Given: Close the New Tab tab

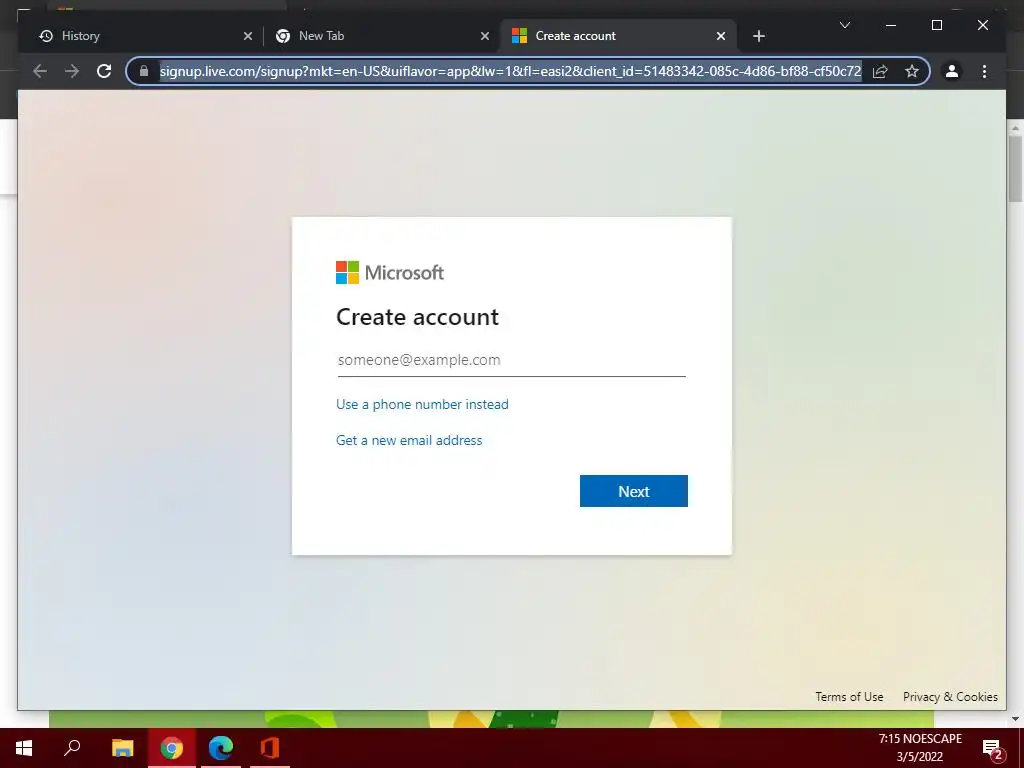Looking at the screenshot, I should (x=485, y=36).
